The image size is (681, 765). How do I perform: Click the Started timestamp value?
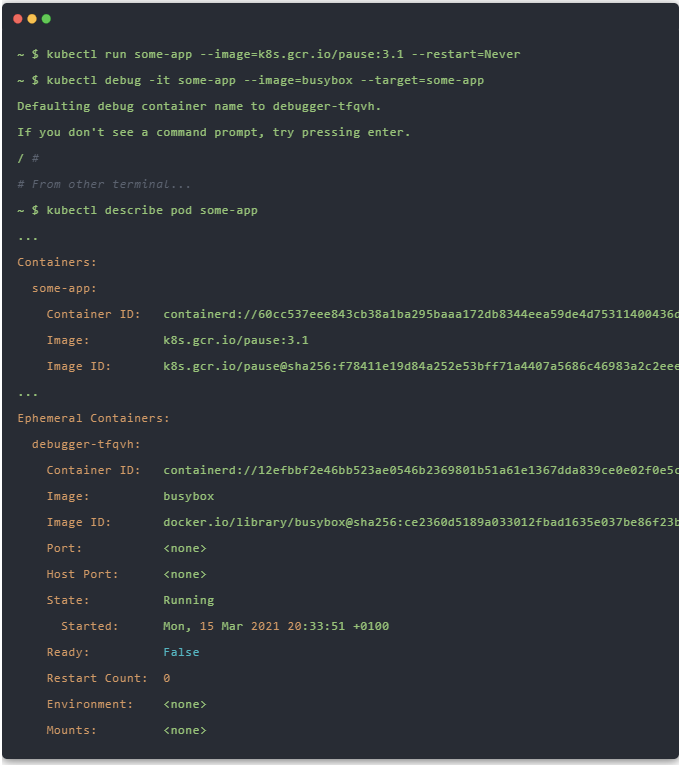[276, 626]
